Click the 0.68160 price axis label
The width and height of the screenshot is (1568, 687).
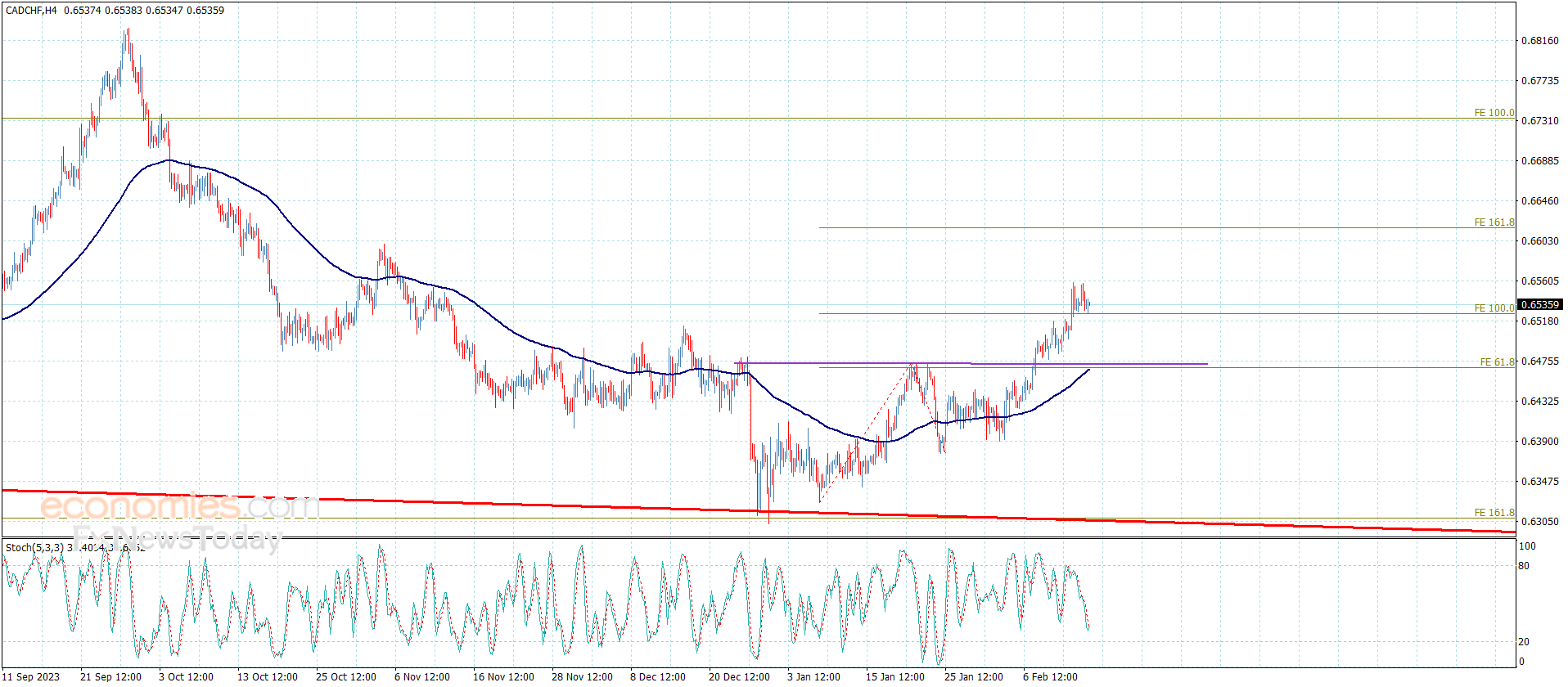click(1539, 41)
